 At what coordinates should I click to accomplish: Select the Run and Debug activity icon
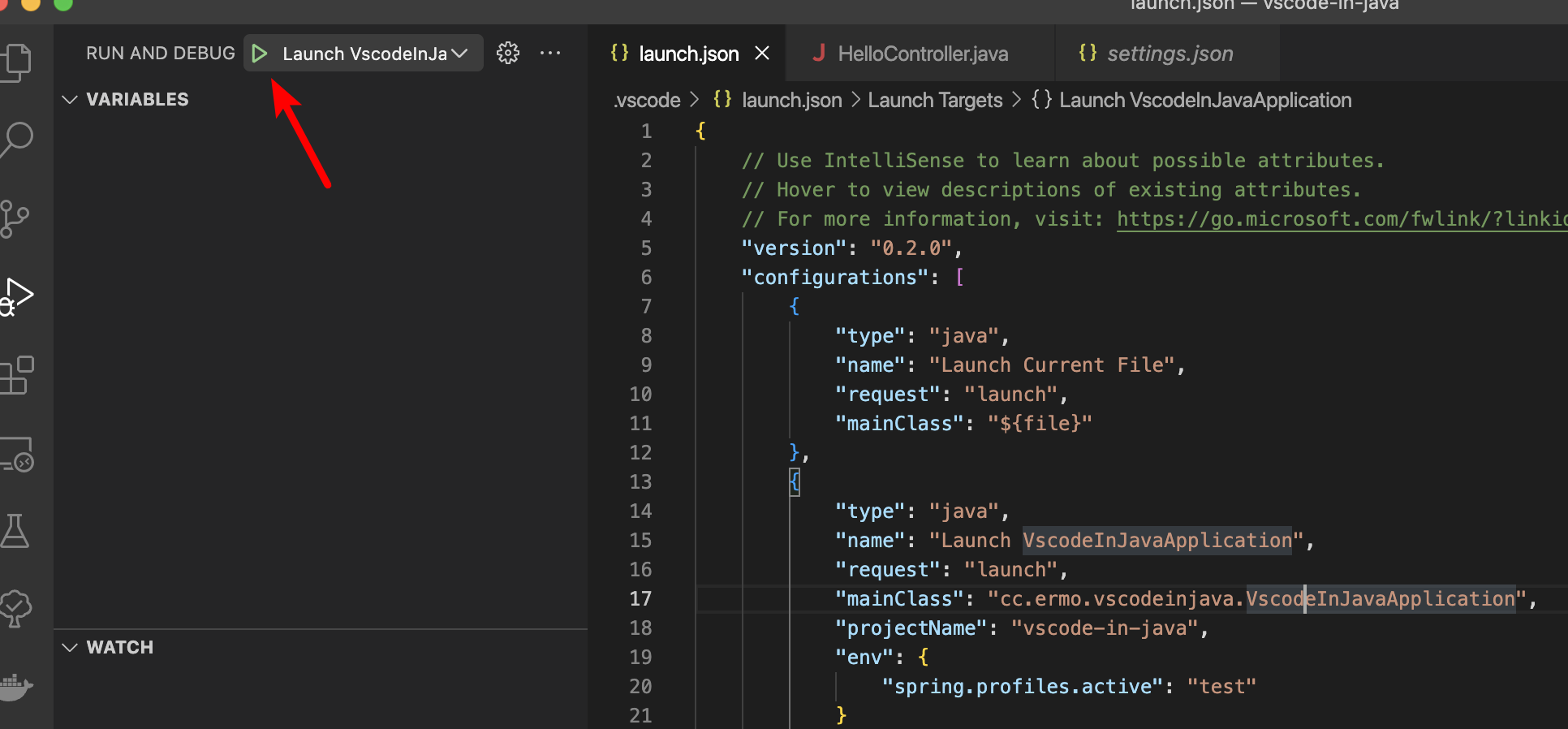point(16,296)
